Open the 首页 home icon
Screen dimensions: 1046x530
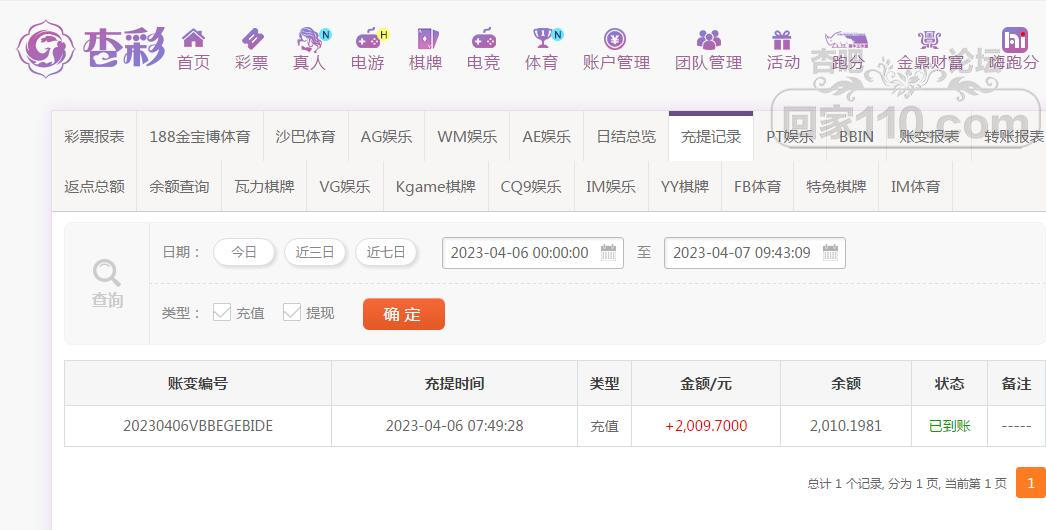193,38
